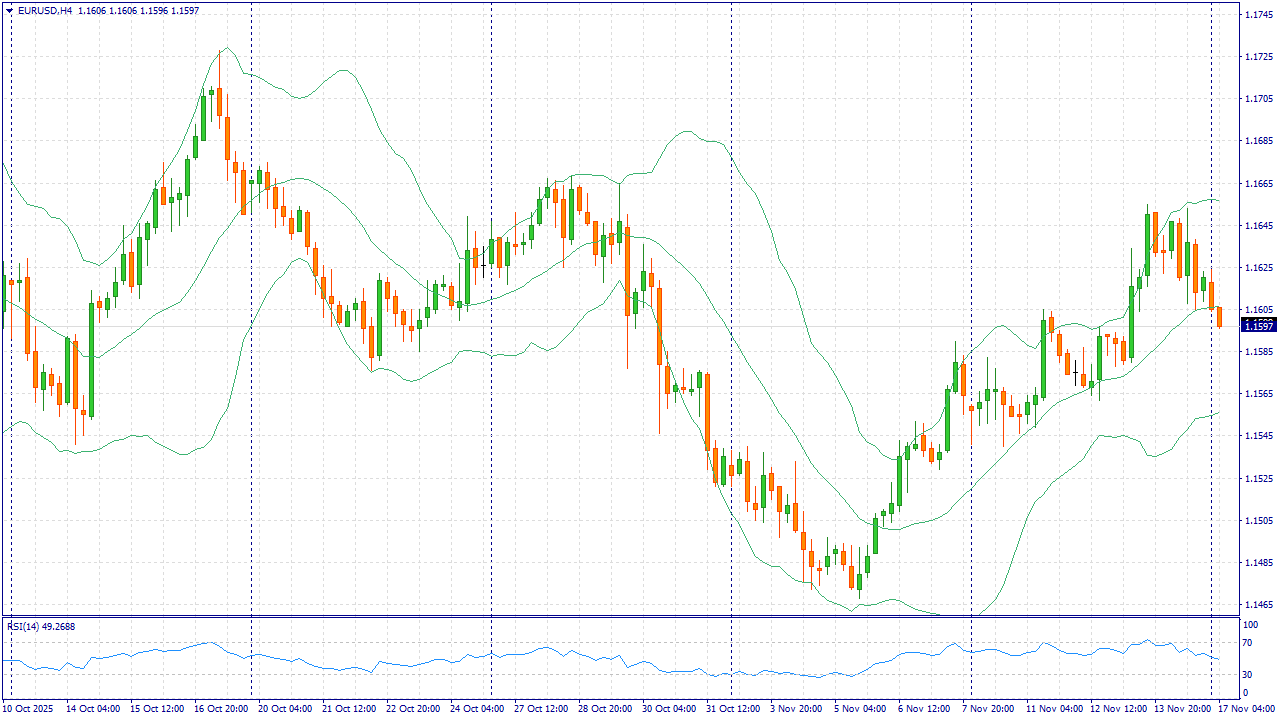The height and width of the screenshot is (720, 1280).
Task: Click RSI level 30 on the scale
Action: pos(1247,675)
